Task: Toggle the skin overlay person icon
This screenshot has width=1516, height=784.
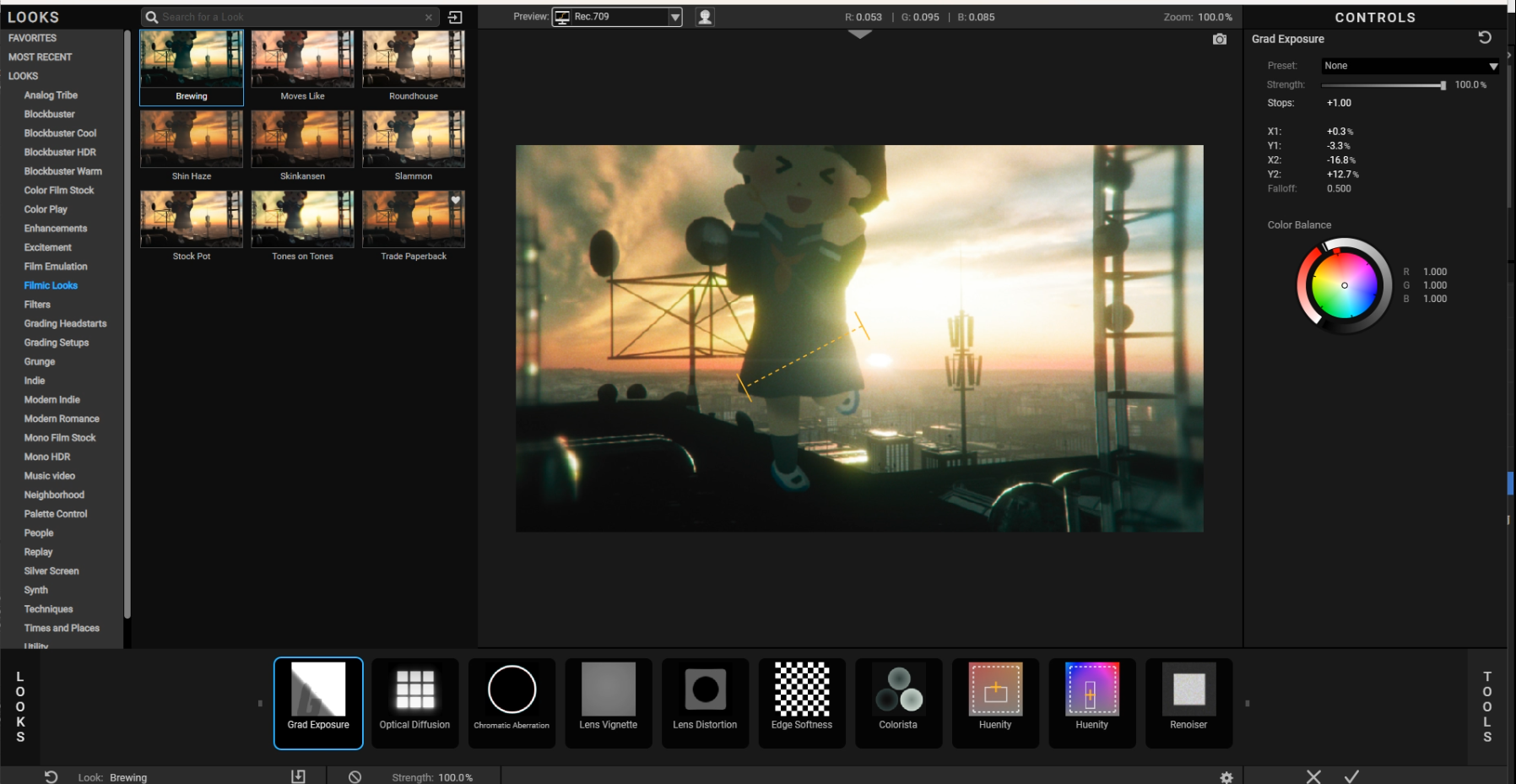Action: [705, 17]
